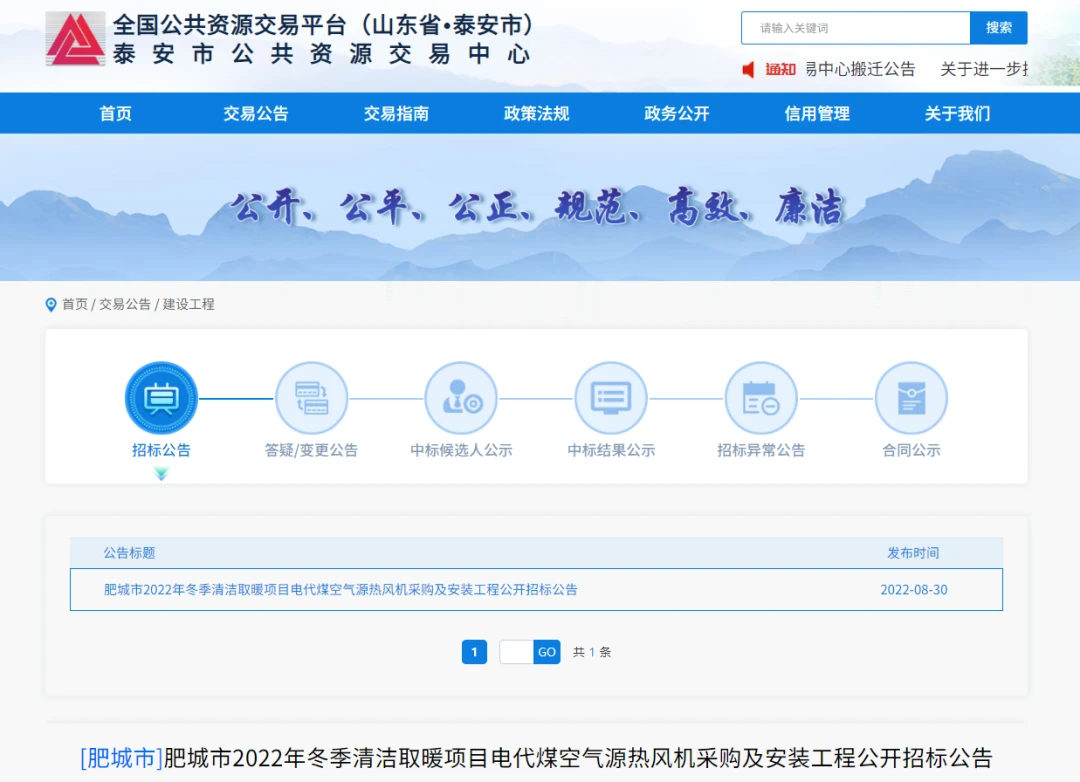Click the 交易公告 breadcrumb link
Viewport: 1080px width, 782px height.
125,304
